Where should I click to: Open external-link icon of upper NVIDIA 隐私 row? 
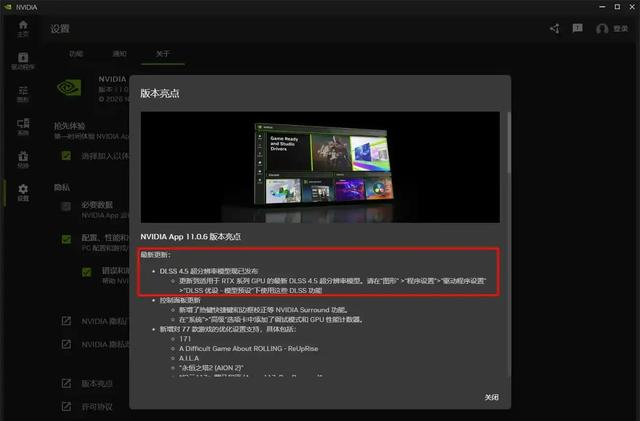click(x=66, y=321)
